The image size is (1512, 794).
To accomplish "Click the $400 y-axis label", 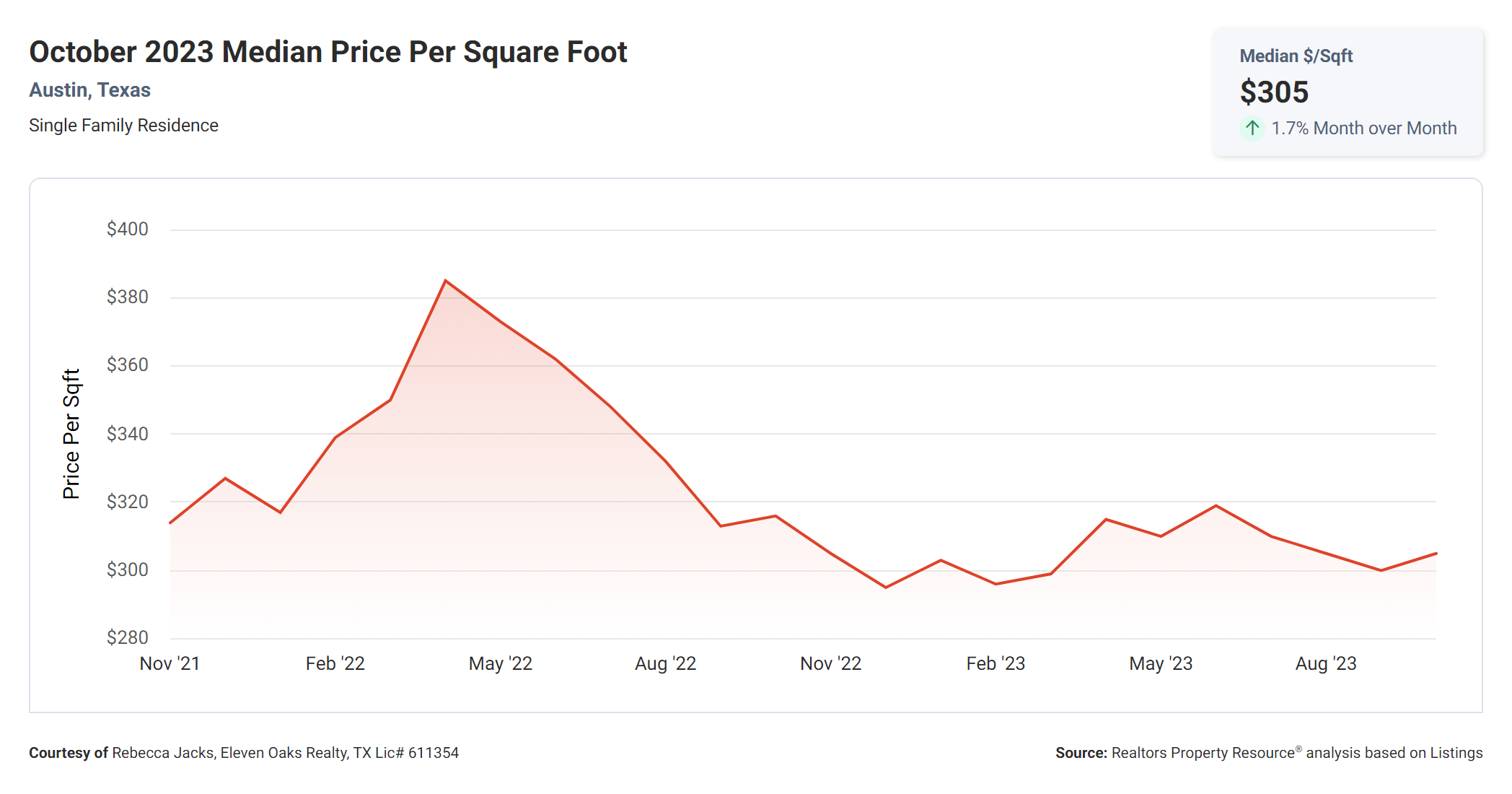I will (127, 229).
